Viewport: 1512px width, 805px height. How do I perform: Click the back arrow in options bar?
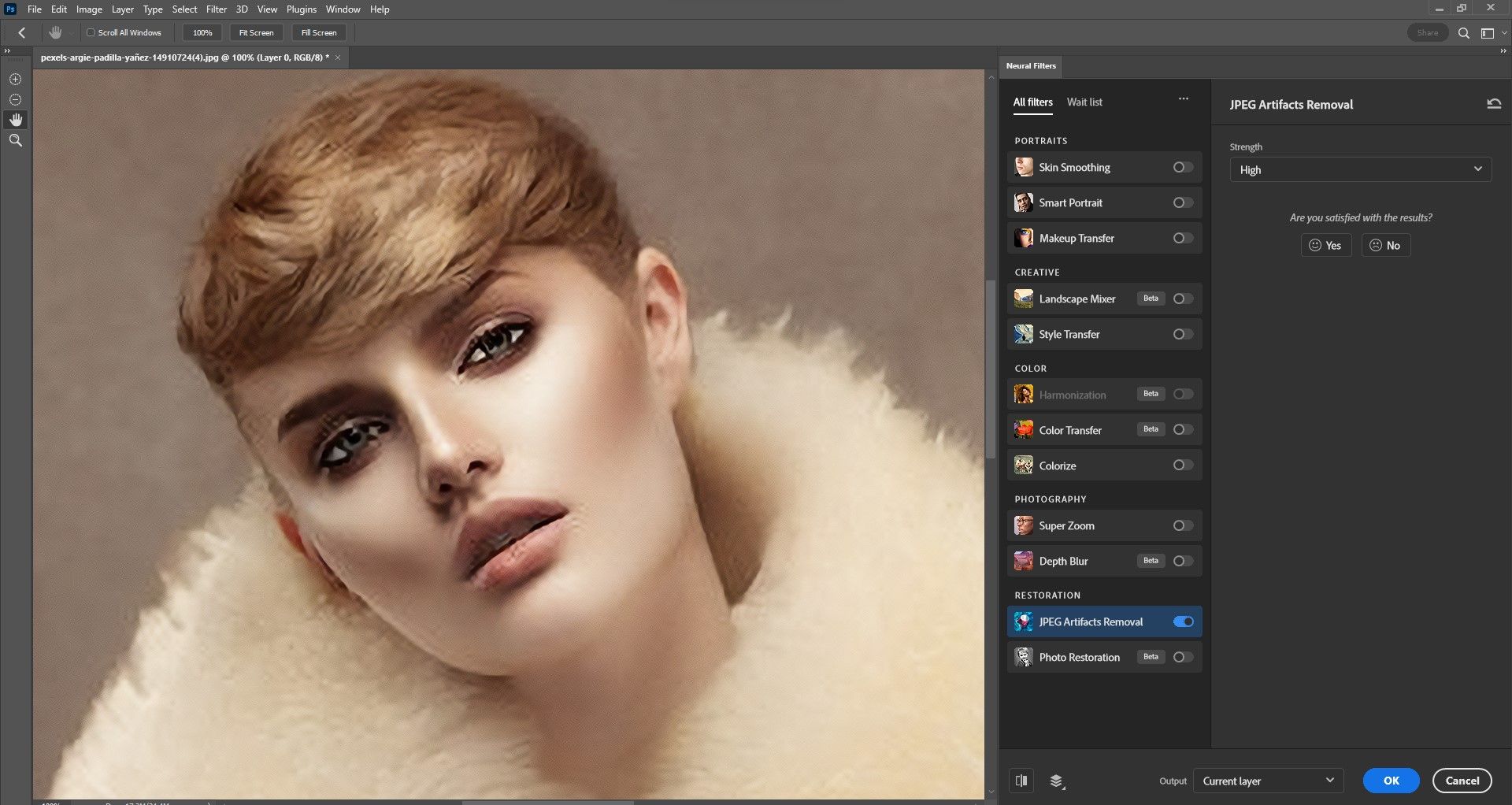(22, 33)
